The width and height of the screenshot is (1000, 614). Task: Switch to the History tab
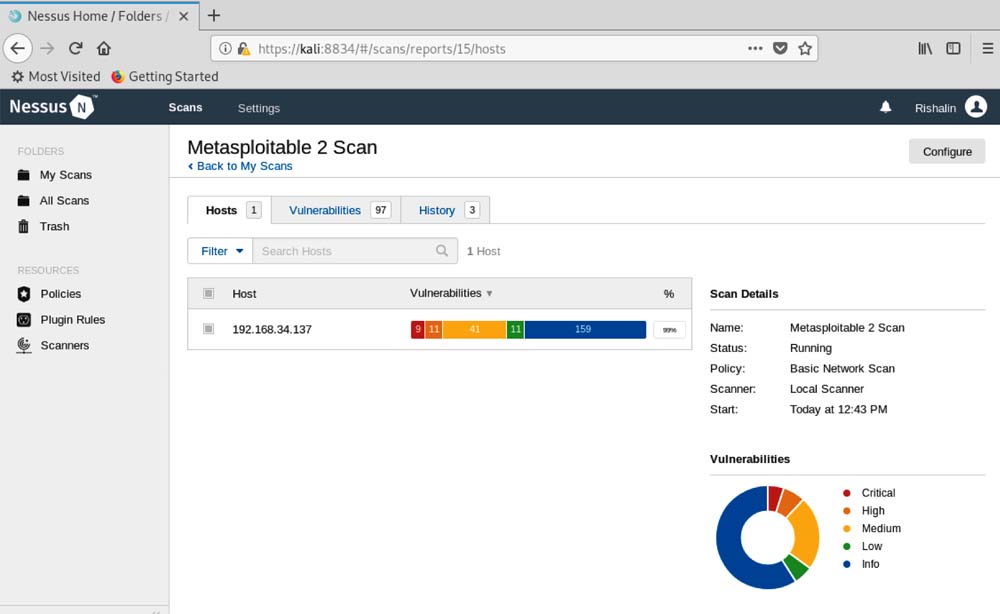click(445, 210)
